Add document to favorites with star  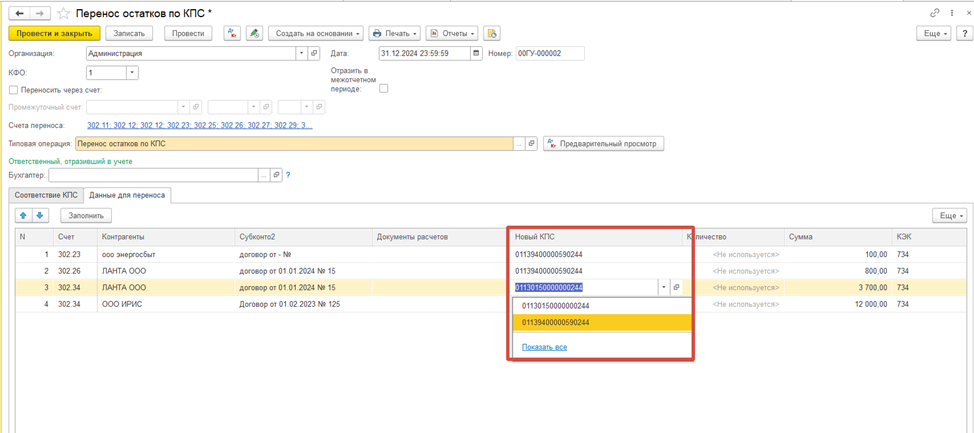(x=63, y=13)
